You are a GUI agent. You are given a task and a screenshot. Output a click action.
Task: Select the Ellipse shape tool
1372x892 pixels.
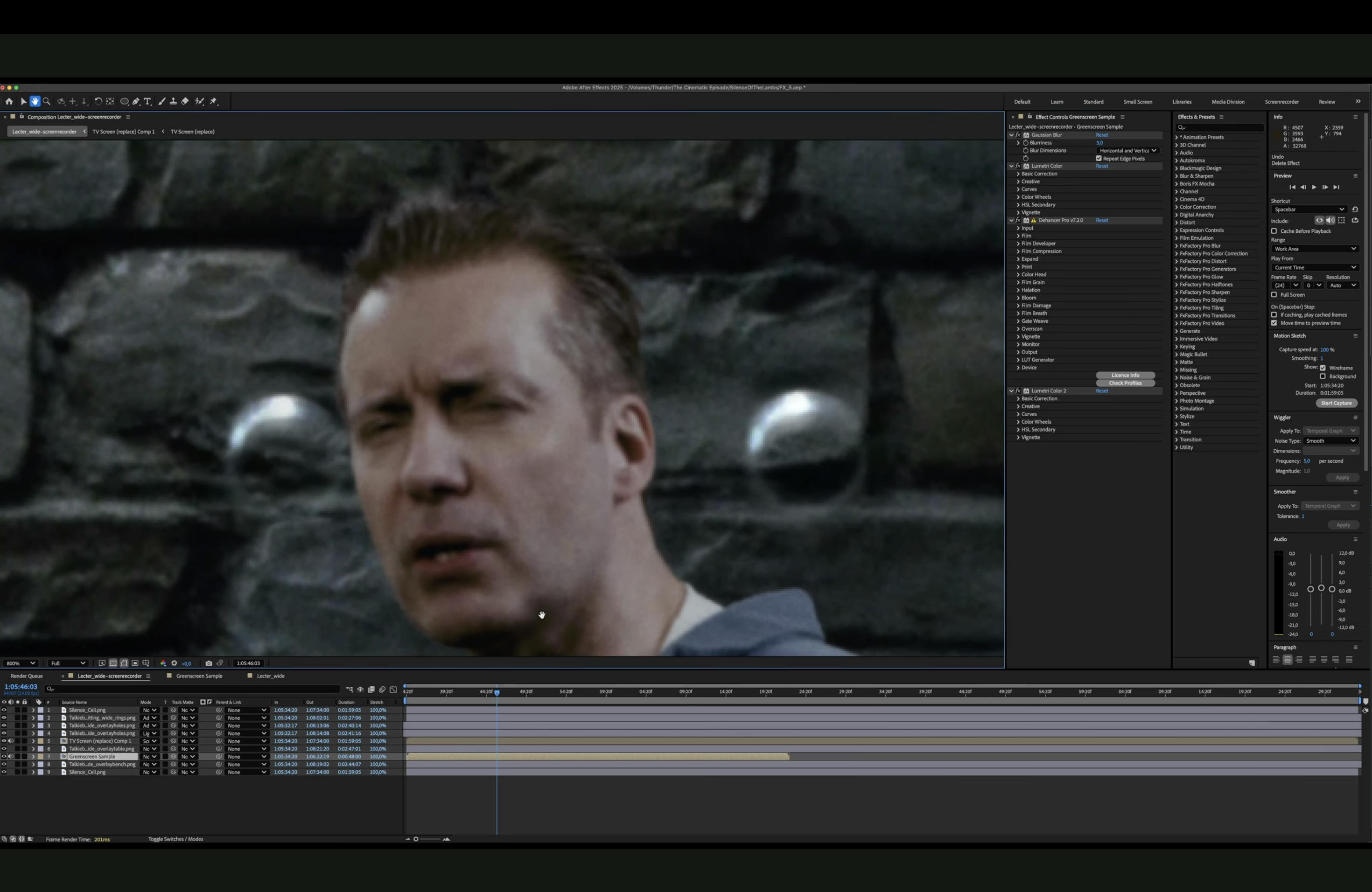pyautogui.click(x=124, y=101)
